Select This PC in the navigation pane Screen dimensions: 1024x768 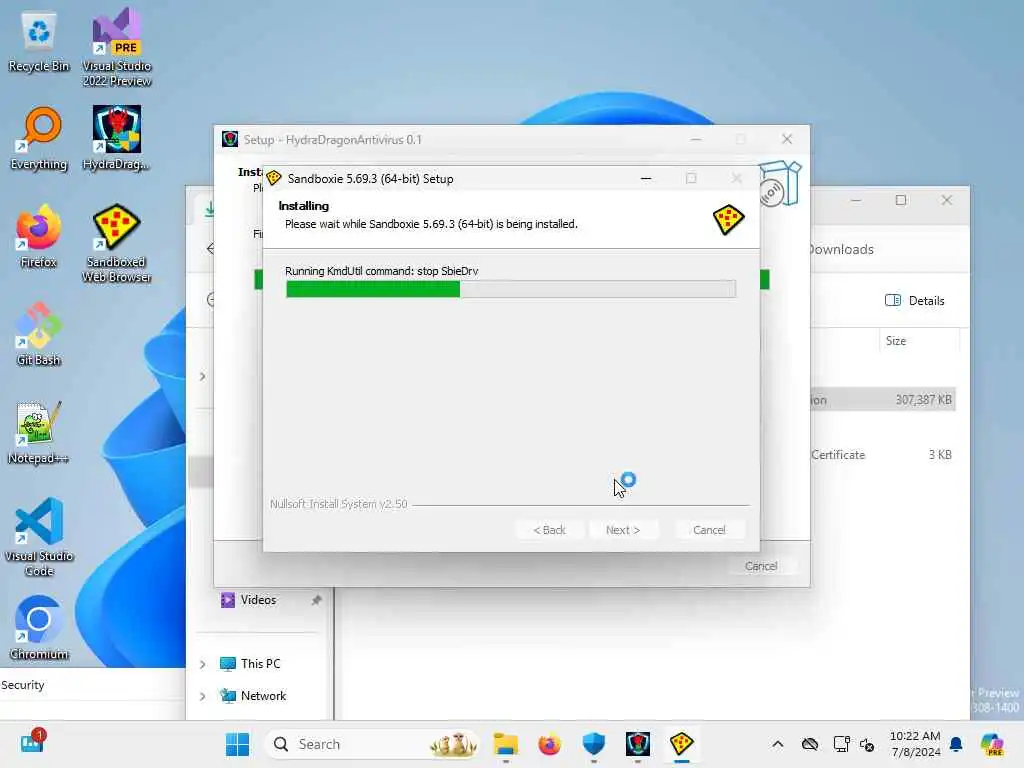coord(261,664)
